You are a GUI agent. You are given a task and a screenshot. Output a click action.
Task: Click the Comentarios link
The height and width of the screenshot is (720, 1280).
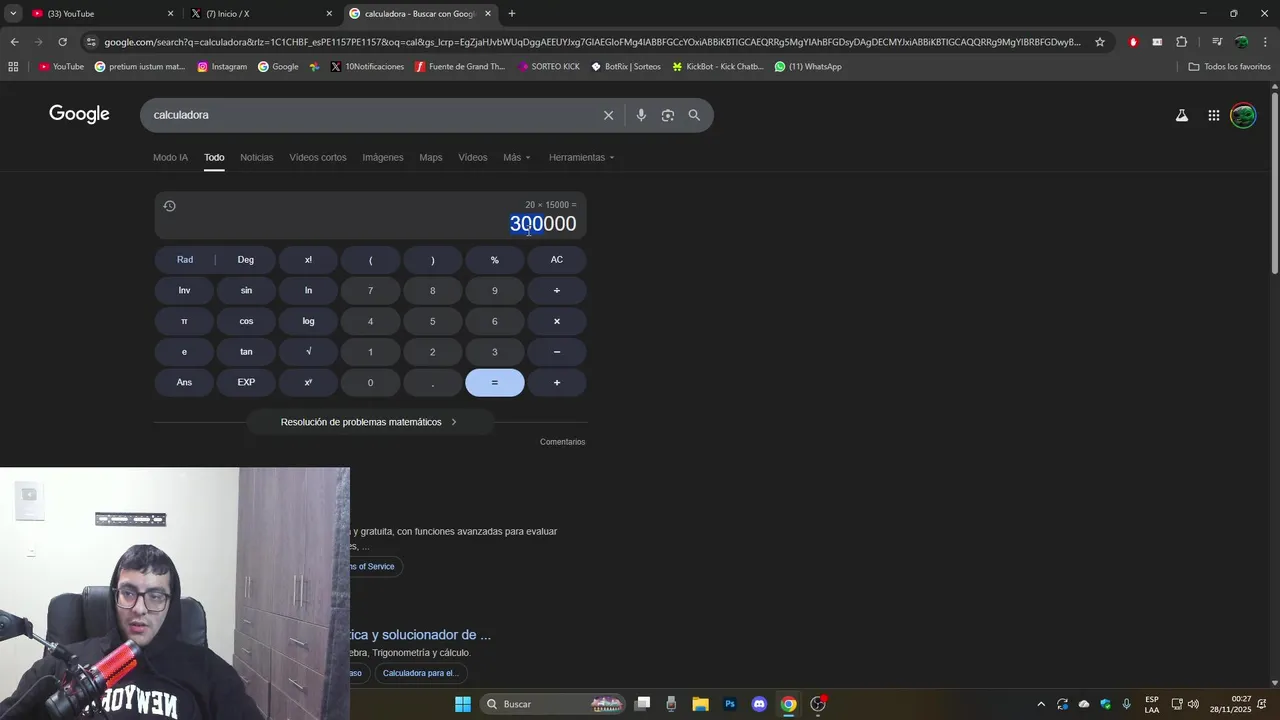pyautogui.click(x=562, y=442)
